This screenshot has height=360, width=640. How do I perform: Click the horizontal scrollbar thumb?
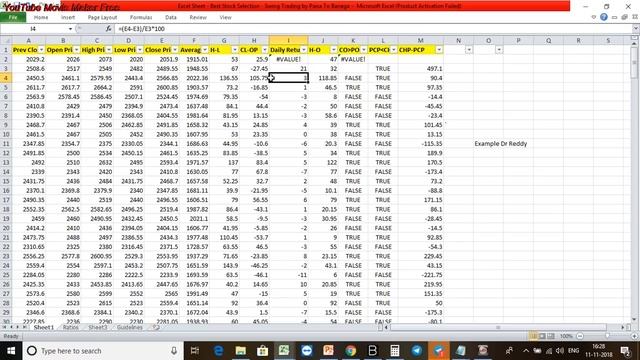[x=498, y=327]
